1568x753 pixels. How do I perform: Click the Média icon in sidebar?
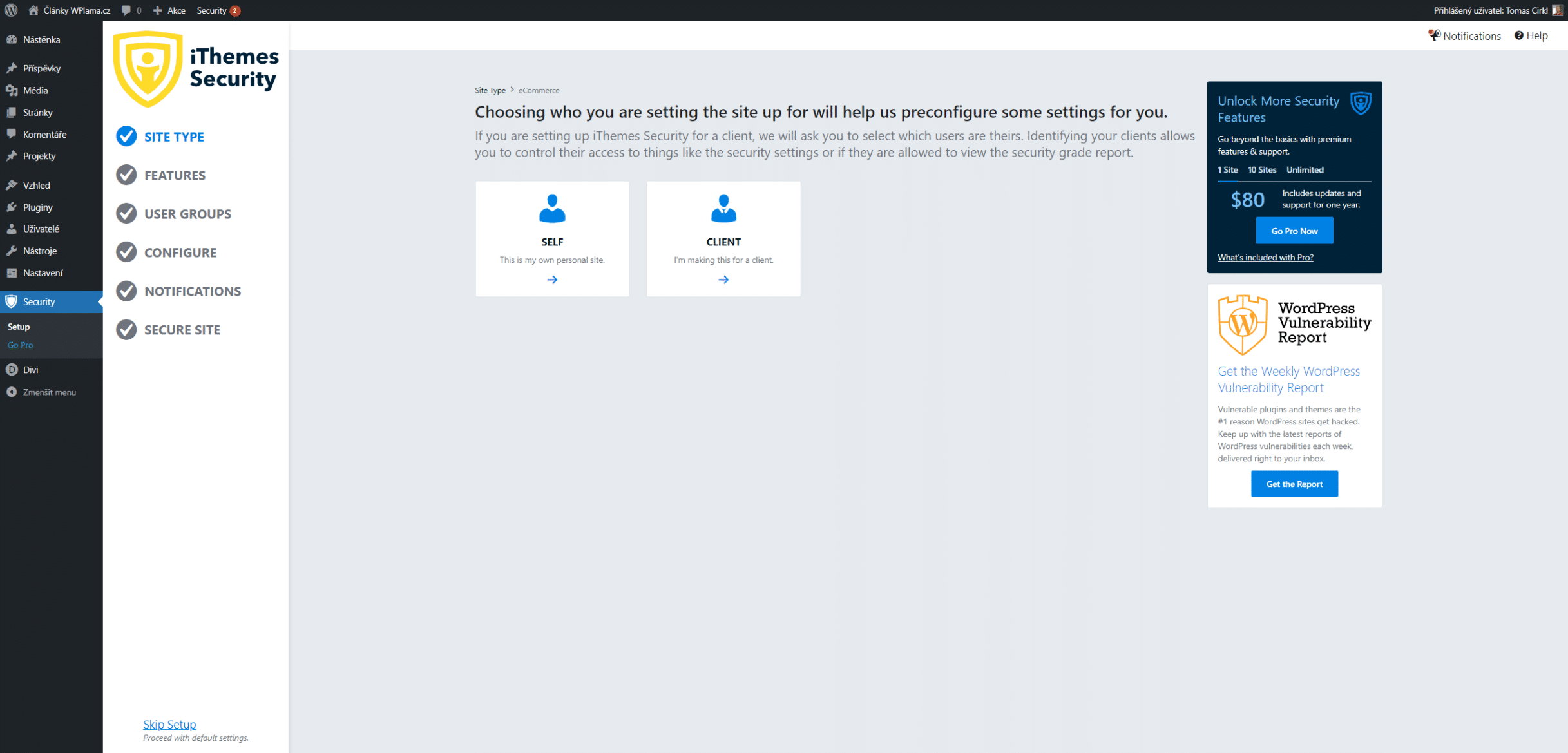(12, 90)
